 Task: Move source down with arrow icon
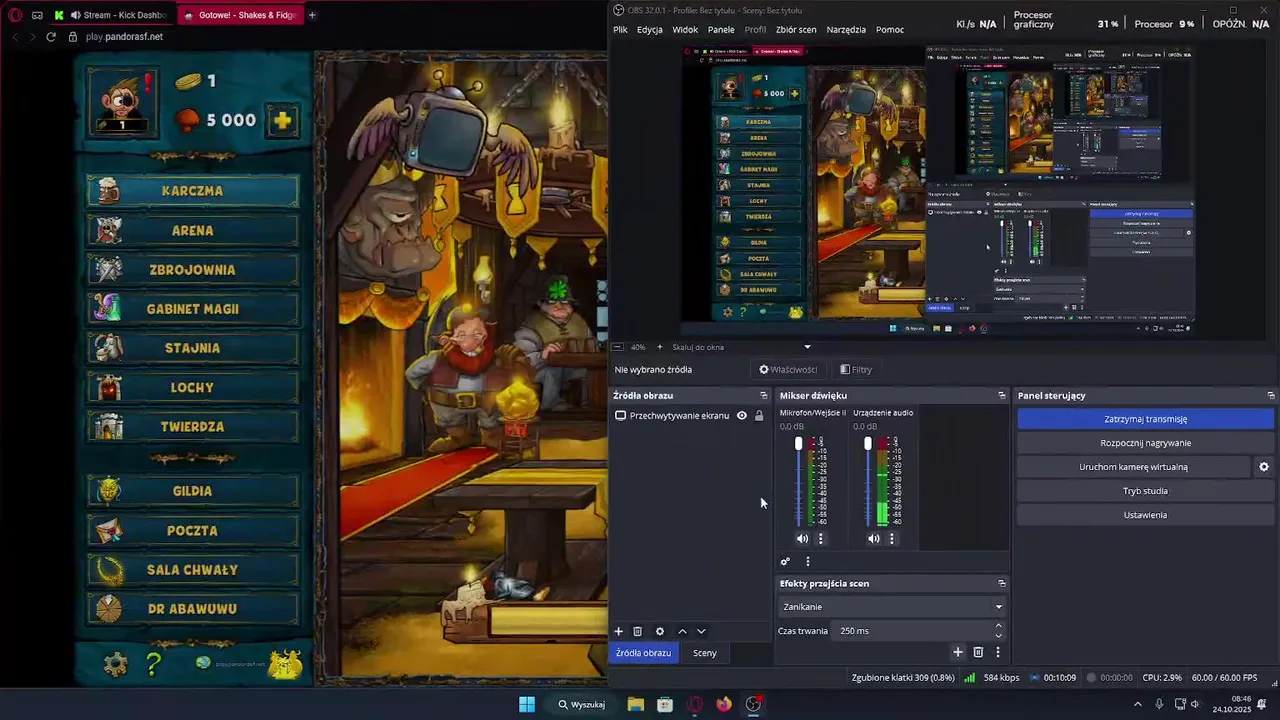(701, 632)
